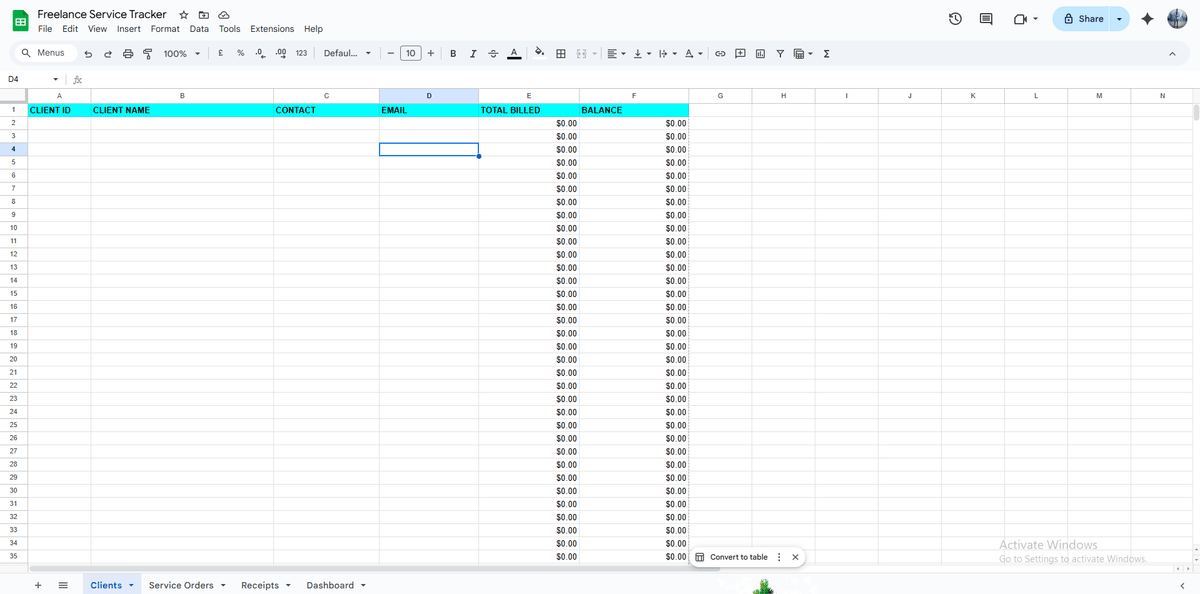Screen dimensions: 1200x594
Task: Toggle italic formatting
Action: pos(473,54)
